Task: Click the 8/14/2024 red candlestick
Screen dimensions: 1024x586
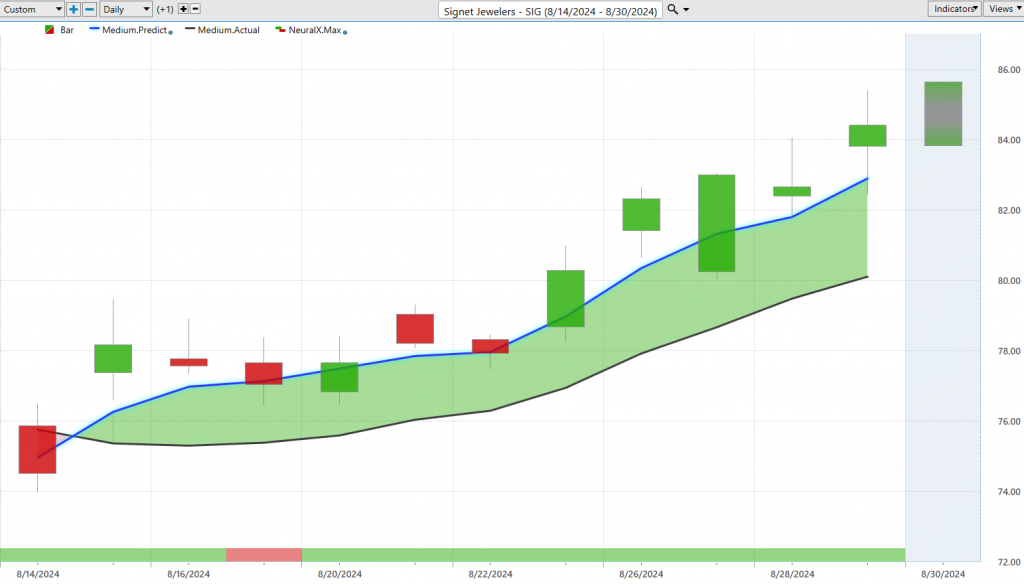Action: click(37, 449)
